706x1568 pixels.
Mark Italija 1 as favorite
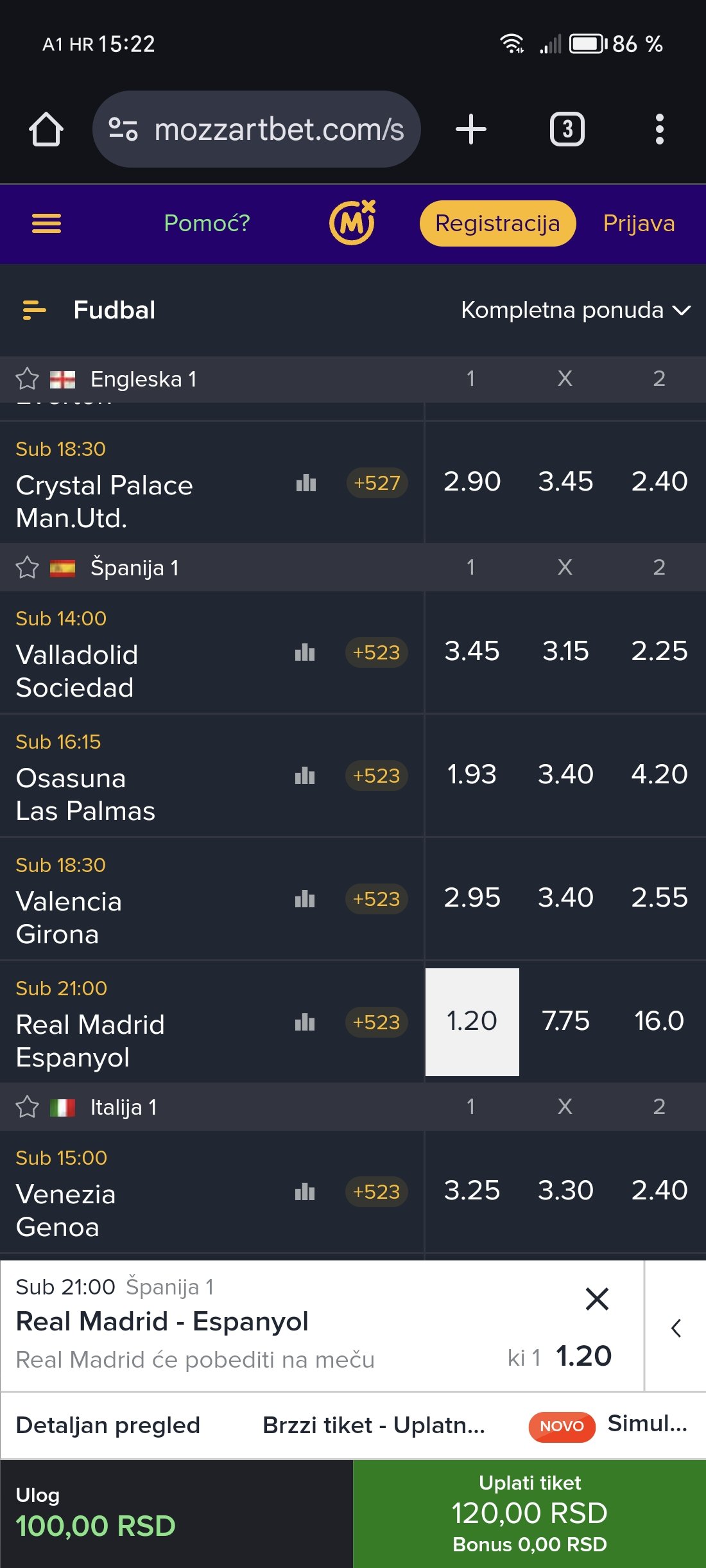(27, 1107)
